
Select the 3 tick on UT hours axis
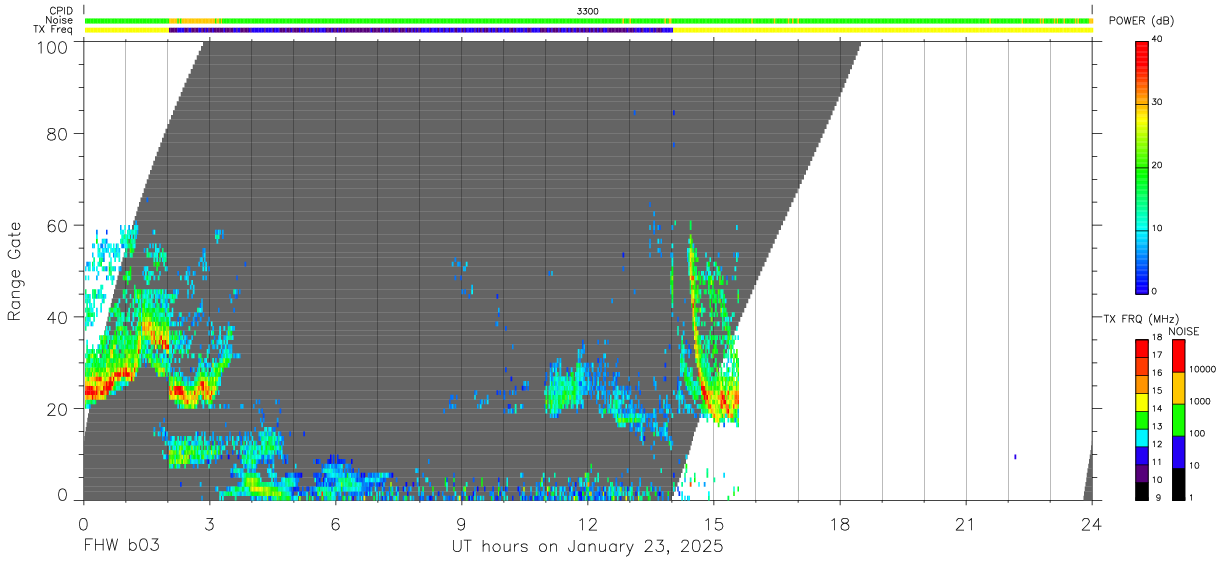tap(209, 523)
